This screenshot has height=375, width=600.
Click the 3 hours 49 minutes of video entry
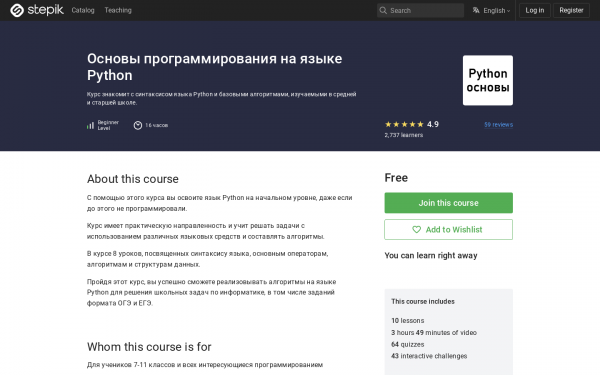pyautogui.click(x=434, y=333)
